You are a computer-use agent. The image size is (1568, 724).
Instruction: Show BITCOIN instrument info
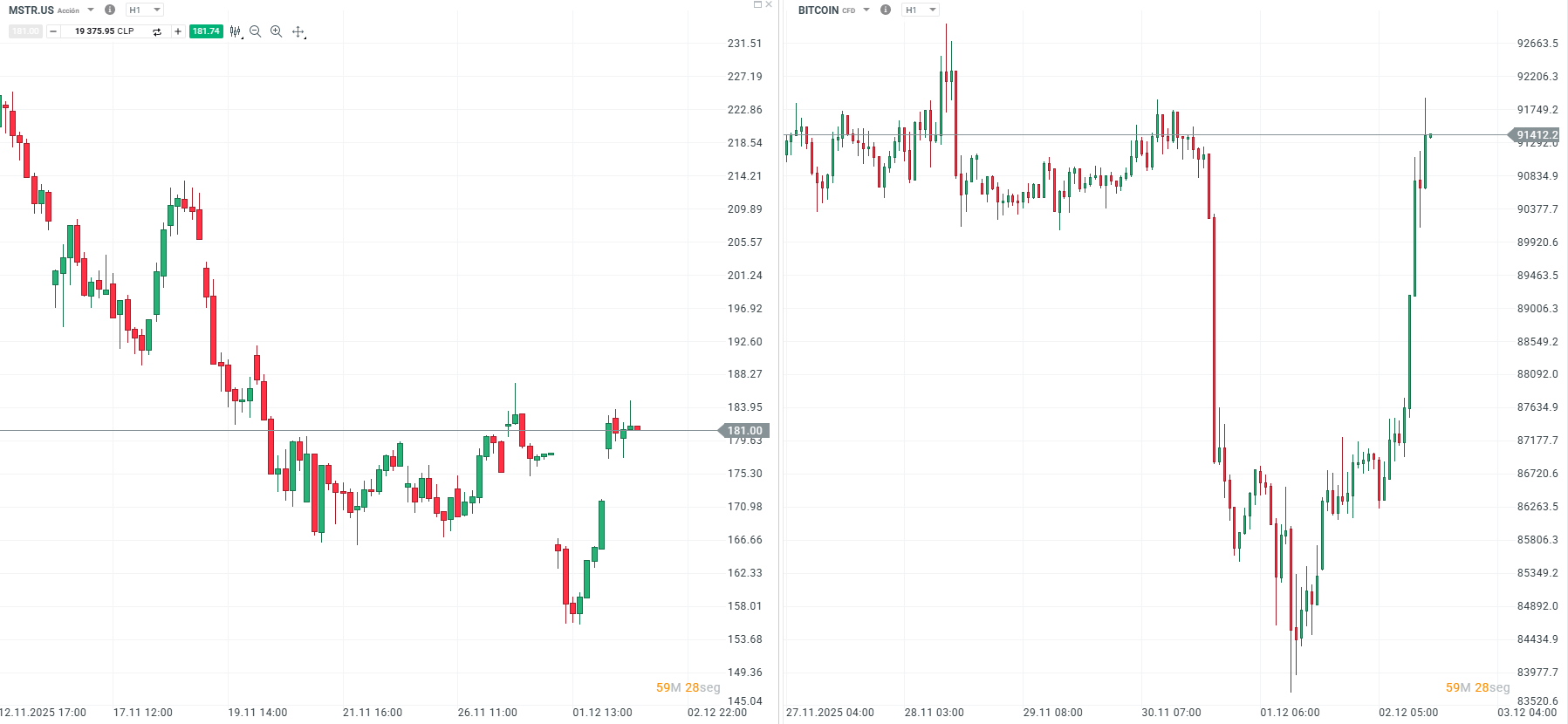pos(886,10)
